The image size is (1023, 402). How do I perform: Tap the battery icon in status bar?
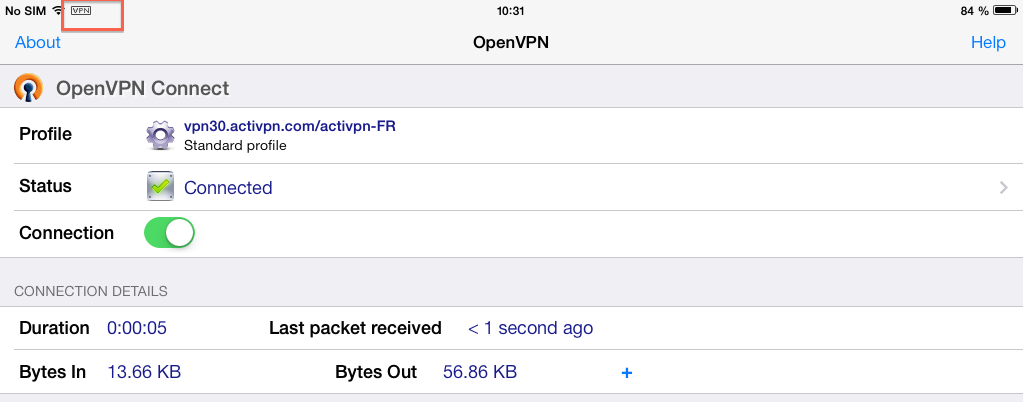tap(1005, 11)
